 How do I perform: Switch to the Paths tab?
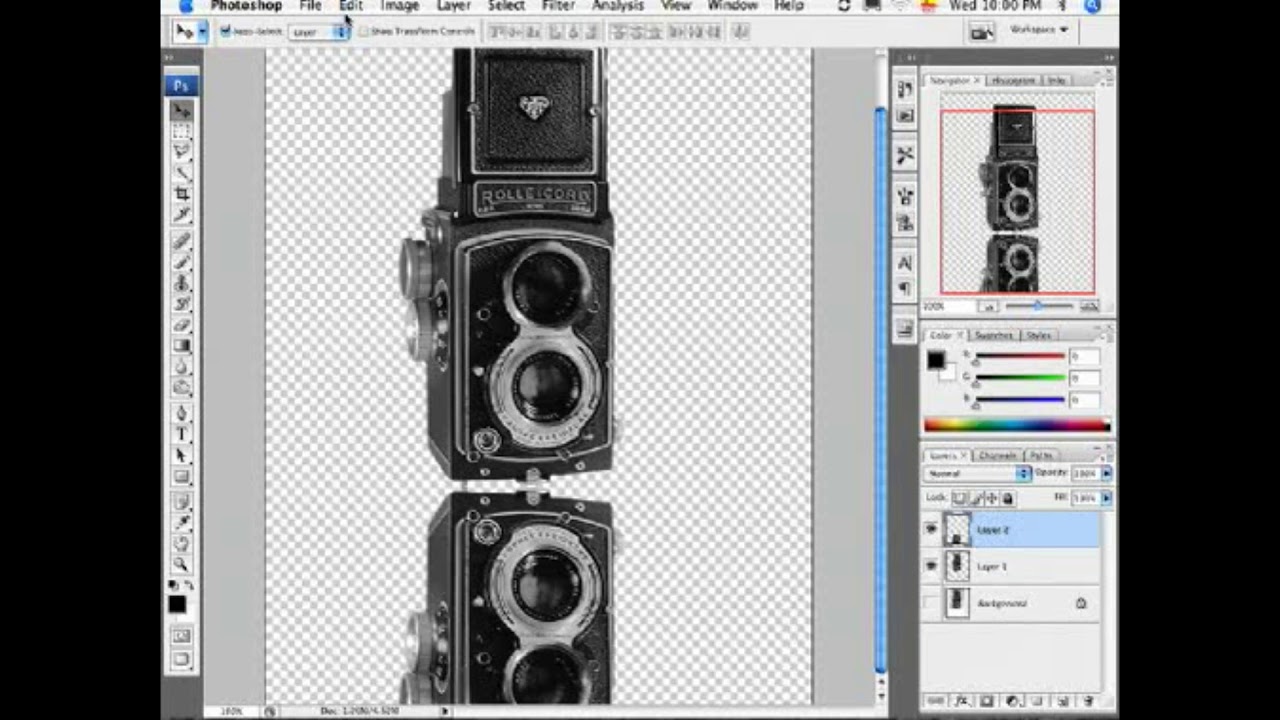coord(1042,455)
